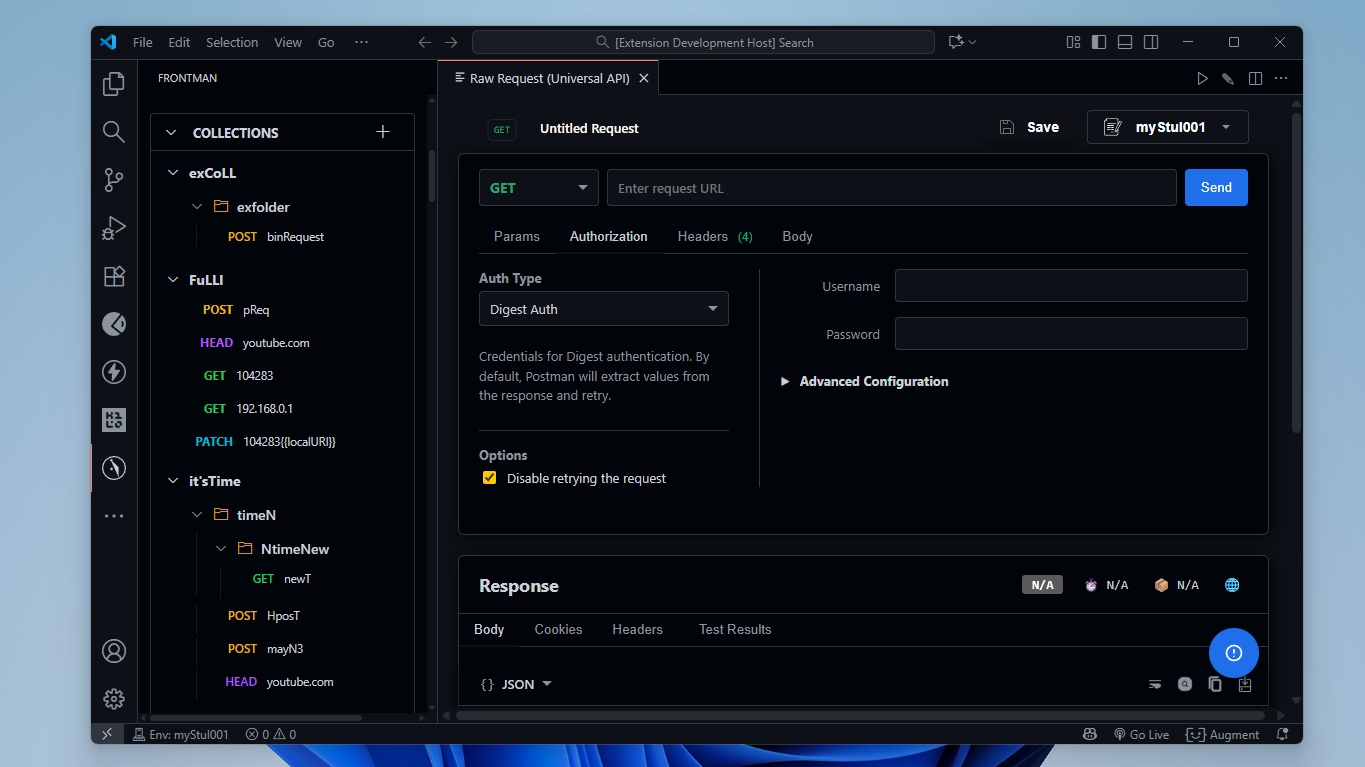Open the JSON format dropdown in response
1365x767 pixels.
click(516, 684)
